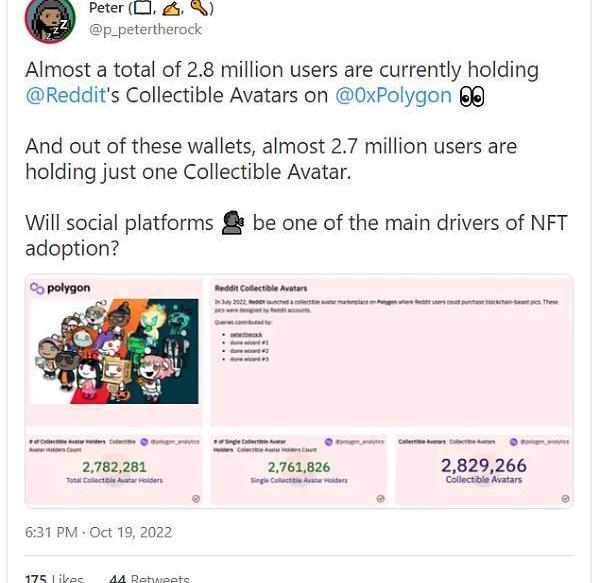Click the 2,761,826 single holders number
The width and height of the screenshot is (600, 583).
click(298, 466)
